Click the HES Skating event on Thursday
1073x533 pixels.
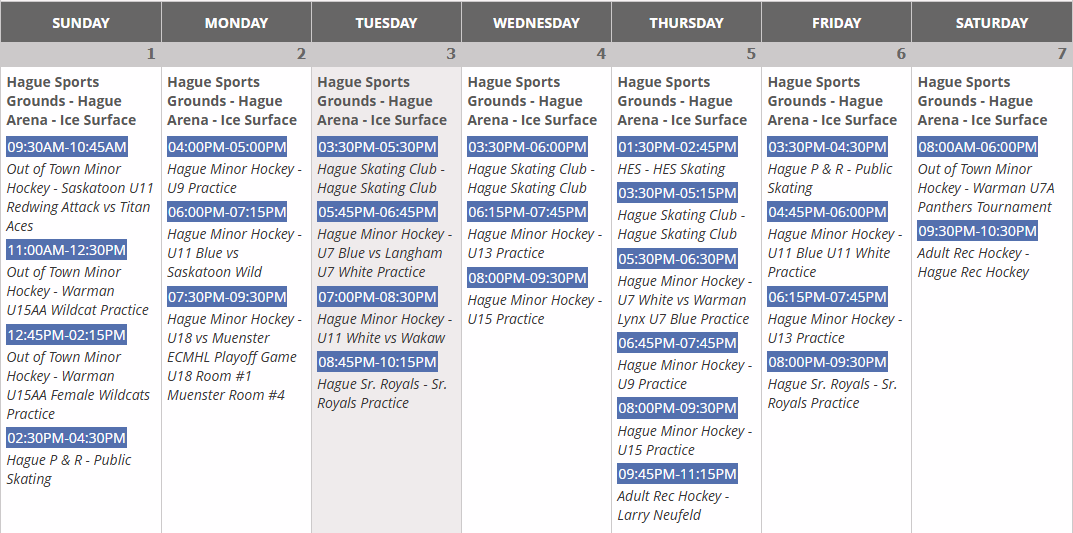tap(671, 169)
